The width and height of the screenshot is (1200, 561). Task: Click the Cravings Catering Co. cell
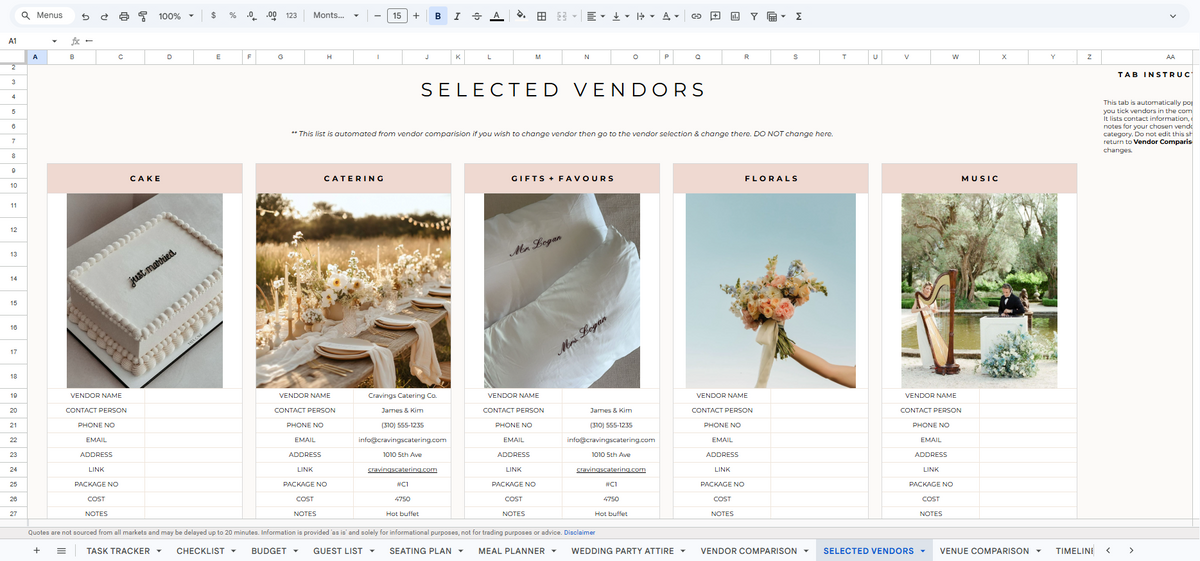[x=402, y=396]
